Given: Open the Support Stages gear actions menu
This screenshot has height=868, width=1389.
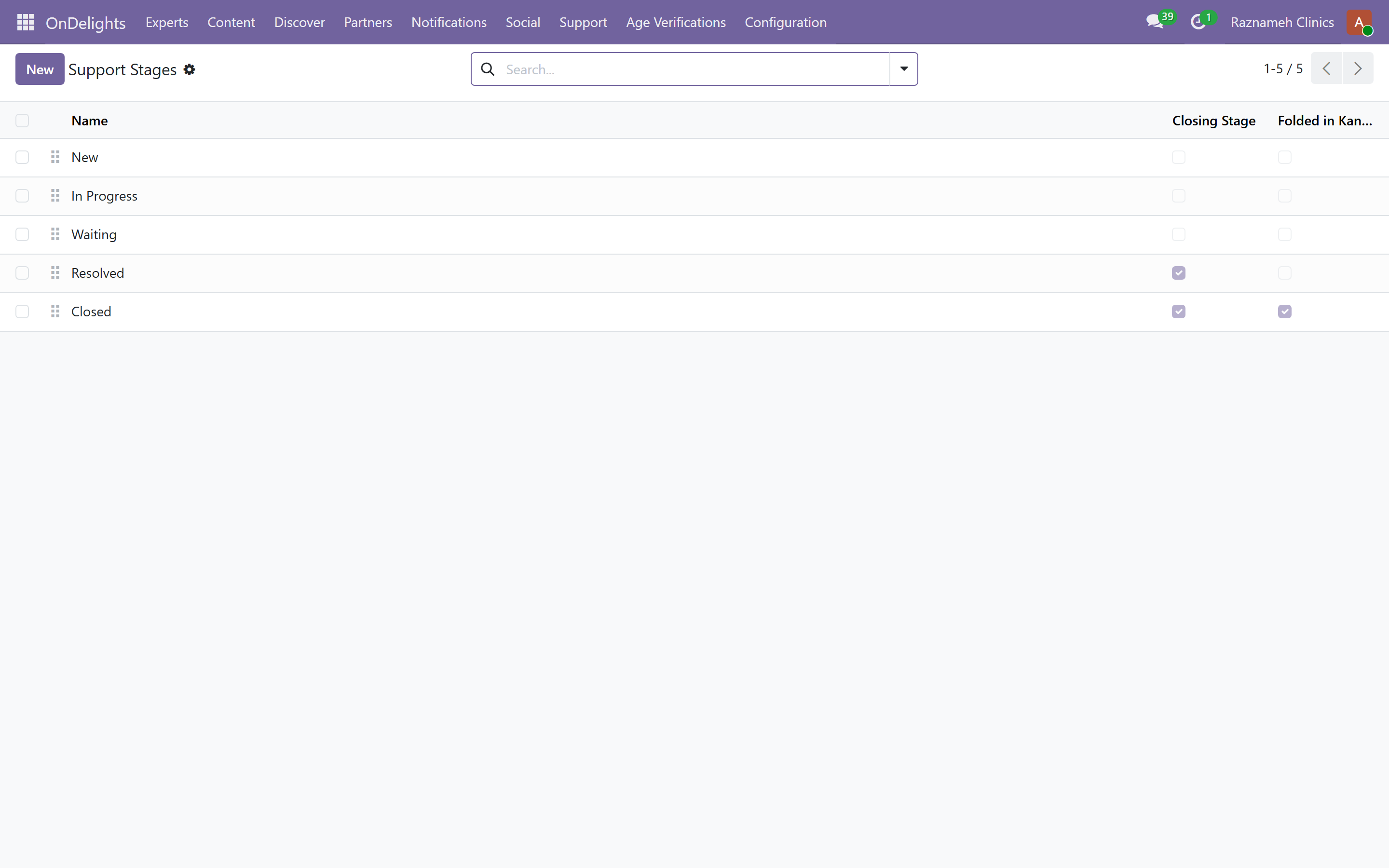Looking at the screenshot, I should 190,69.
